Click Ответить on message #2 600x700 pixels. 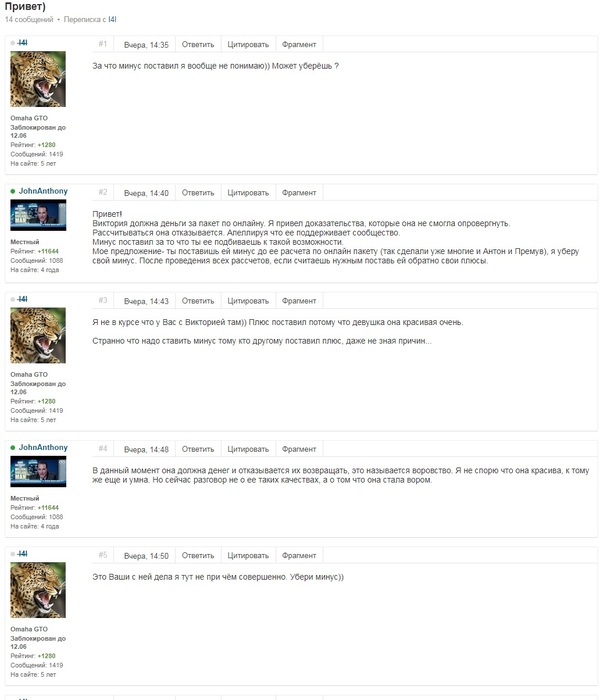coord(198,193)
